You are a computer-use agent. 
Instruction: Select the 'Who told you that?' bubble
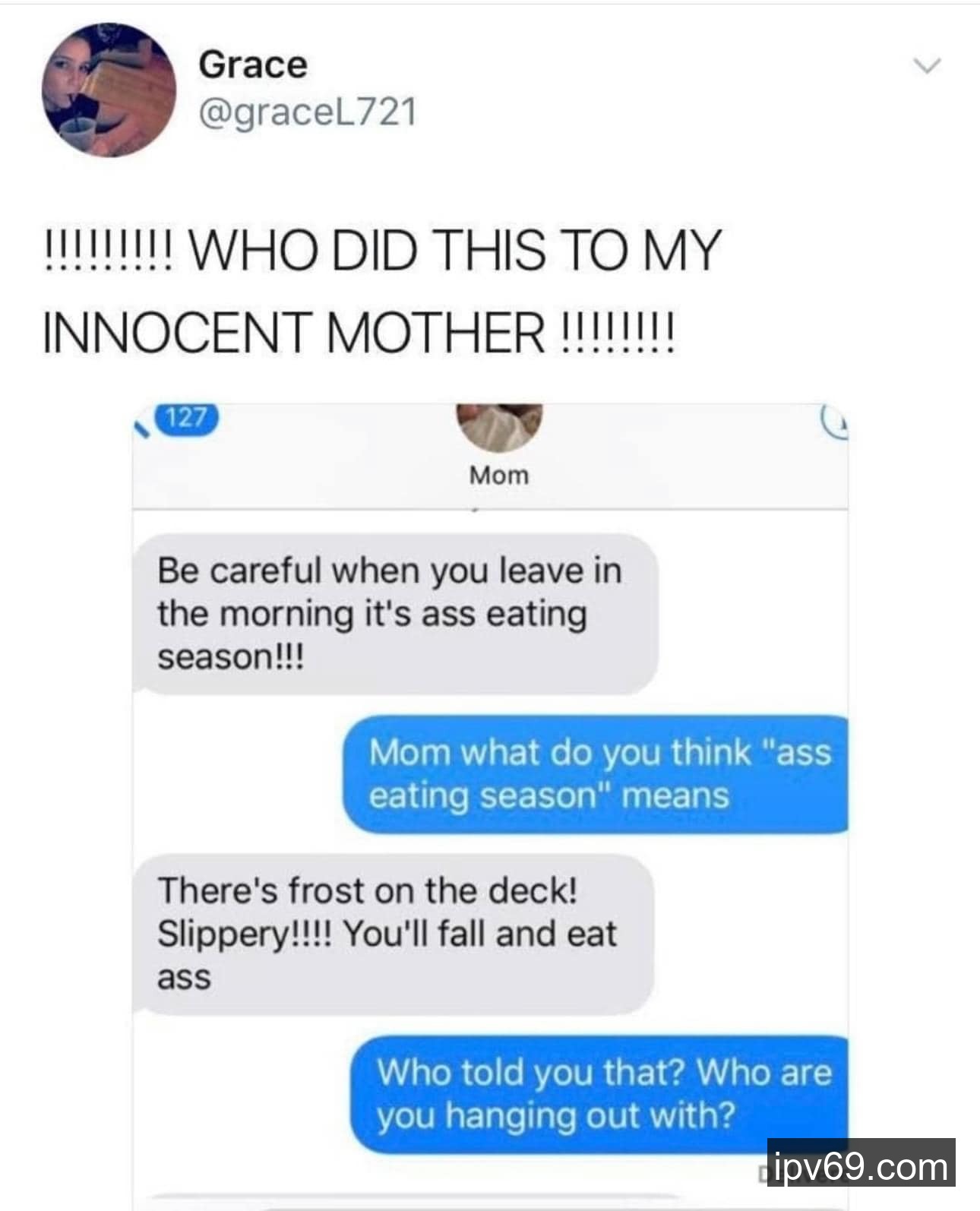pos(599,1094)
